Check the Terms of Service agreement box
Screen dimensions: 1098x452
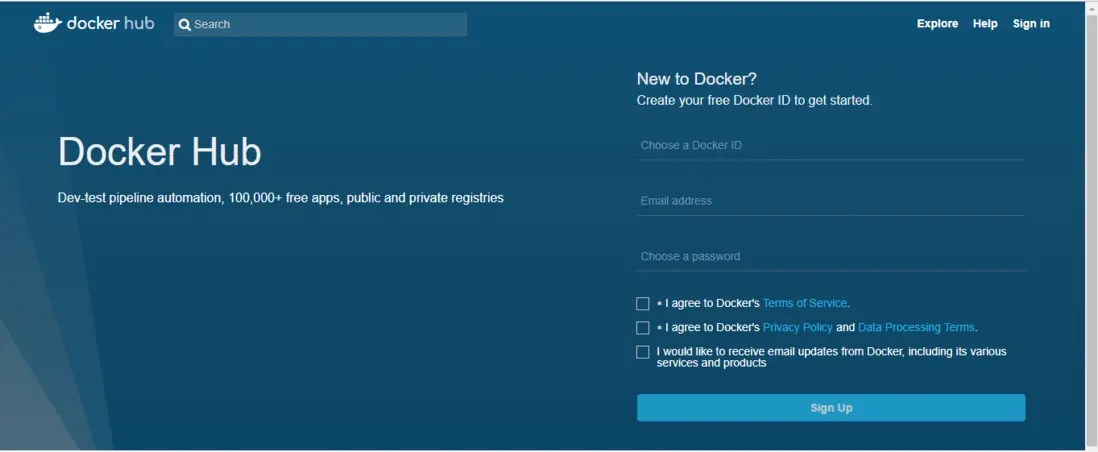coord(643,303)
